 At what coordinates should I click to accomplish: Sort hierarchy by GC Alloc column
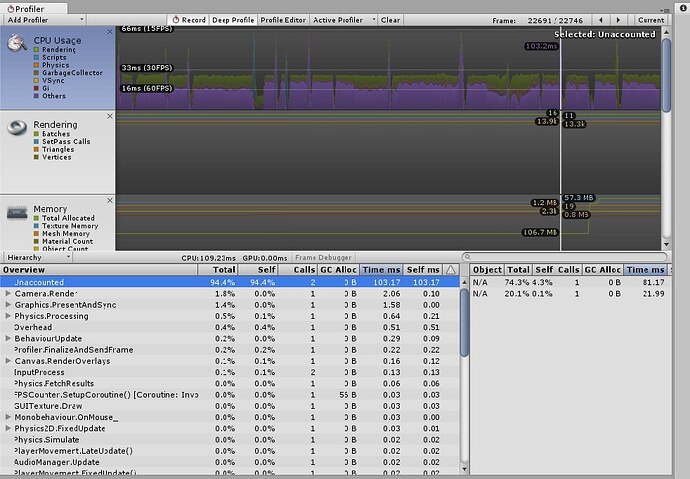pyautogui.click(x=338, y=270)
